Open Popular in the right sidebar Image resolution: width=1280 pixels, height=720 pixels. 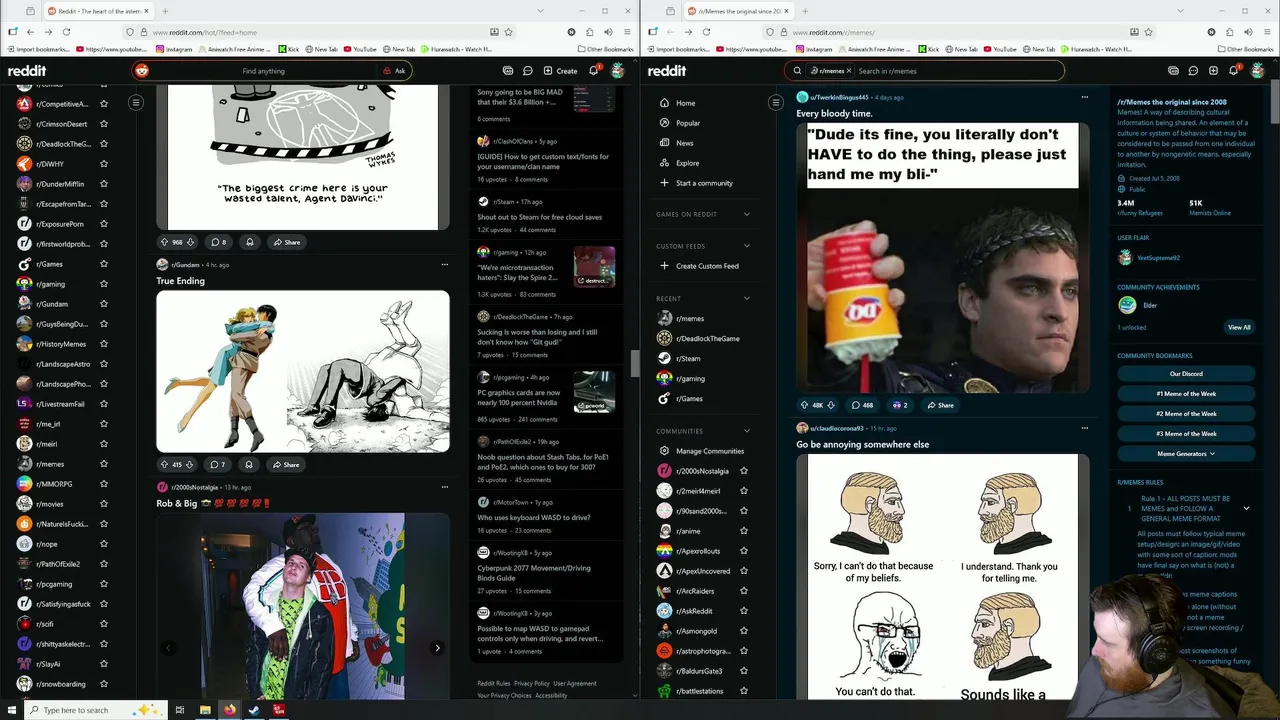point(688,123)
